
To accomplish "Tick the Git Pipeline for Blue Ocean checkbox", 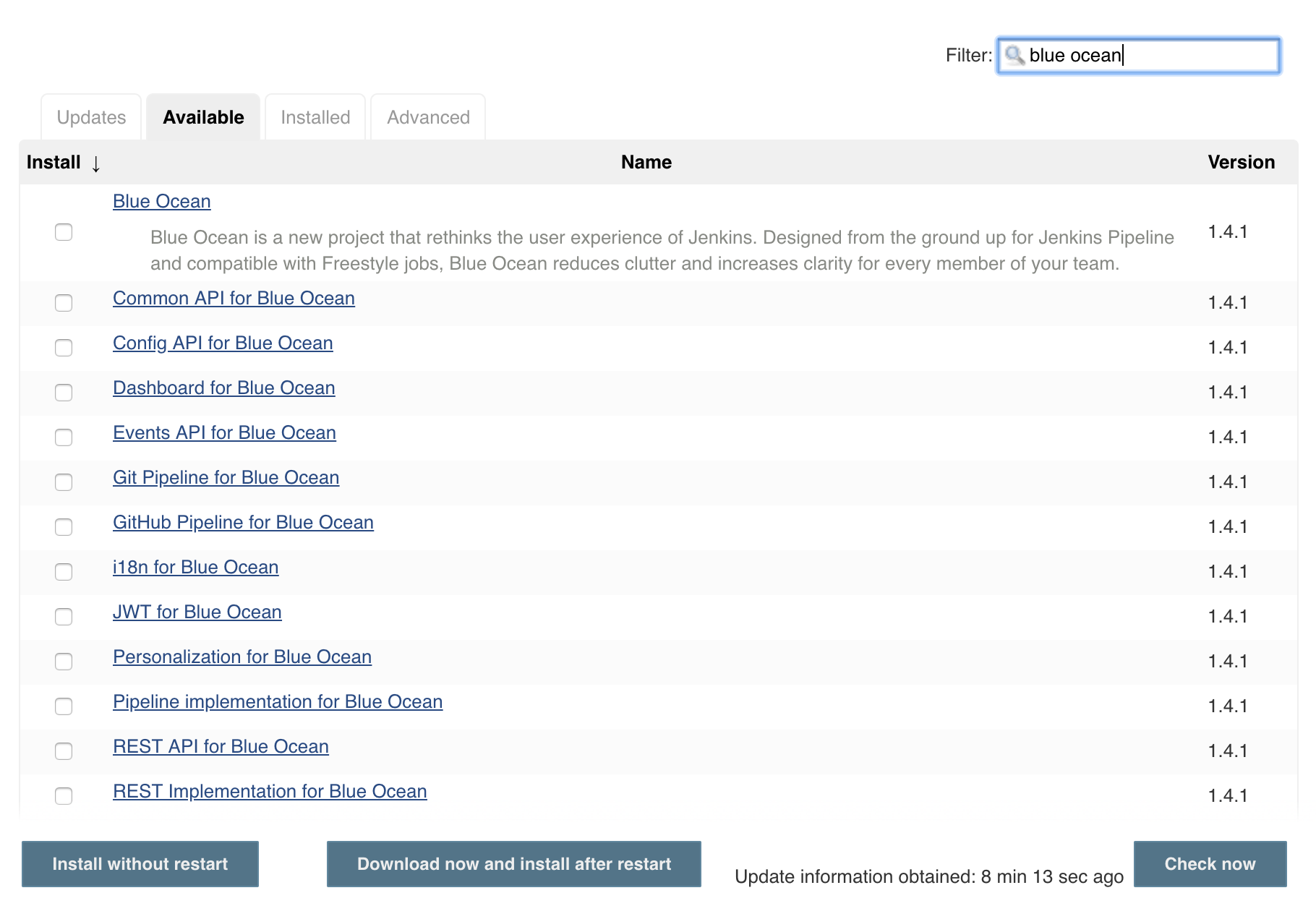I will [x=64, y=482].
